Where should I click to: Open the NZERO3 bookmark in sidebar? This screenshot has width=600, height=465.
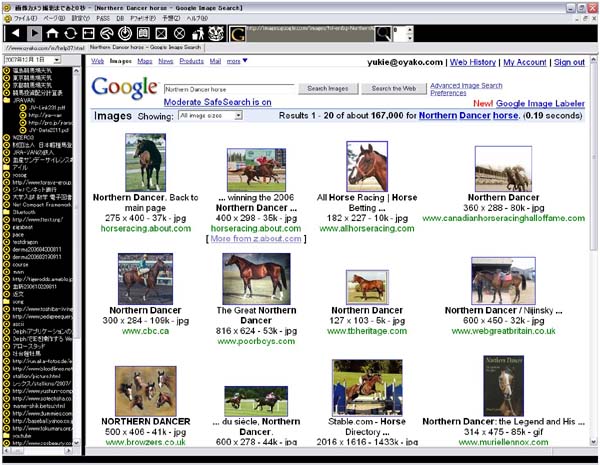click(x=24, y=137)
